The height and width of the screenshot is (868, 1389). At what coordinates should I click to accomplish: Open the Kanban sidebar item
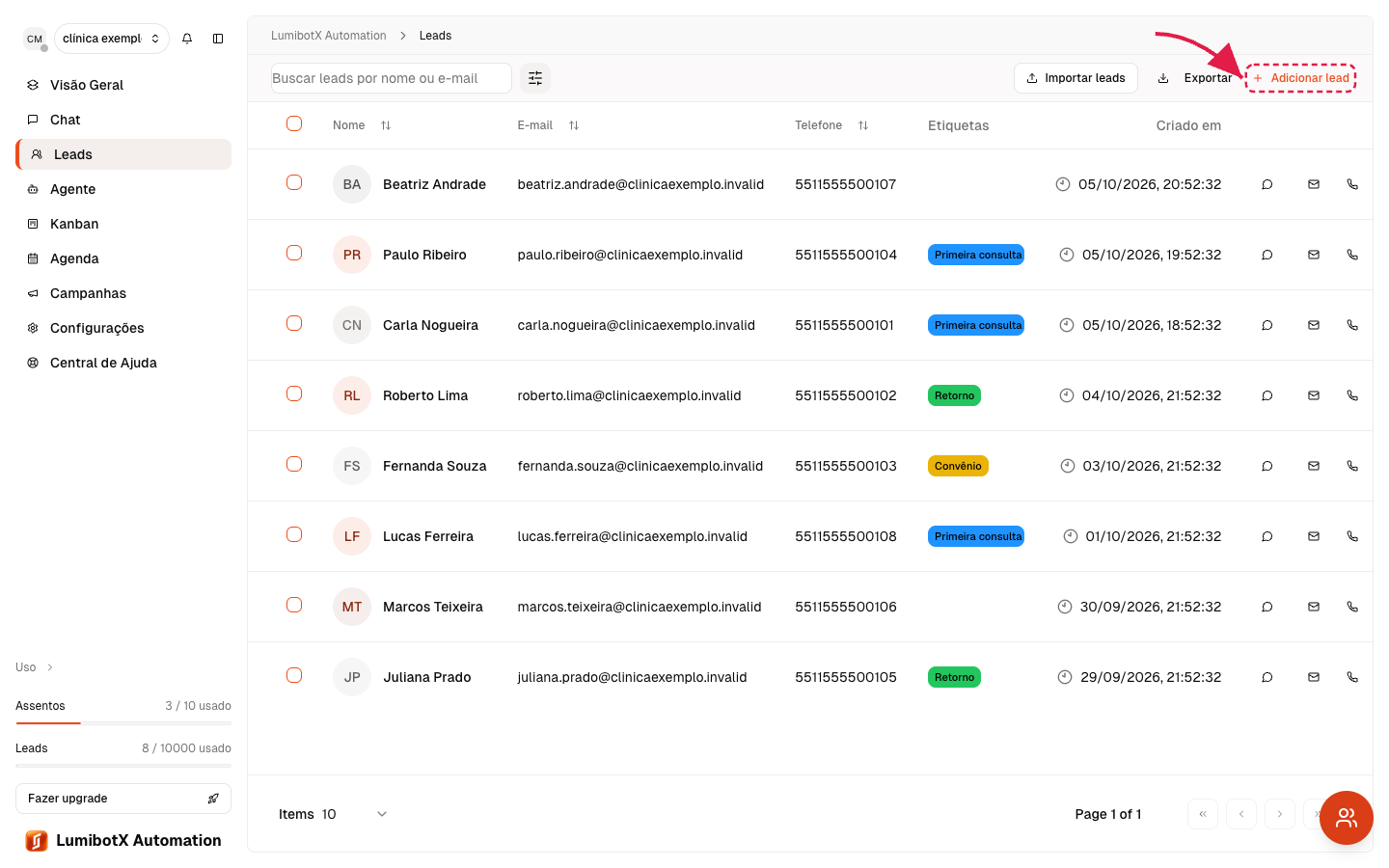pos(123,224)
